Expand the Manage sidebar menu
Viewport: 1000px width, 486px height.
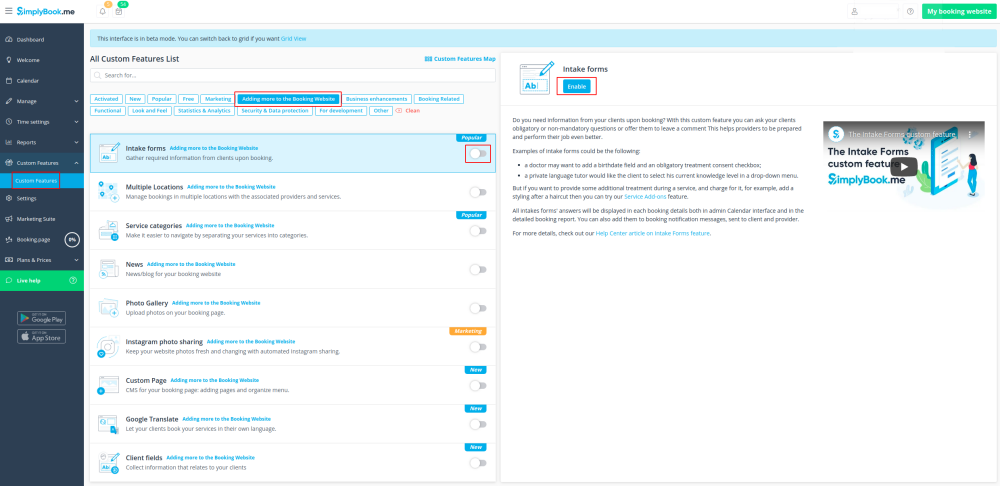tap(41, 101)
